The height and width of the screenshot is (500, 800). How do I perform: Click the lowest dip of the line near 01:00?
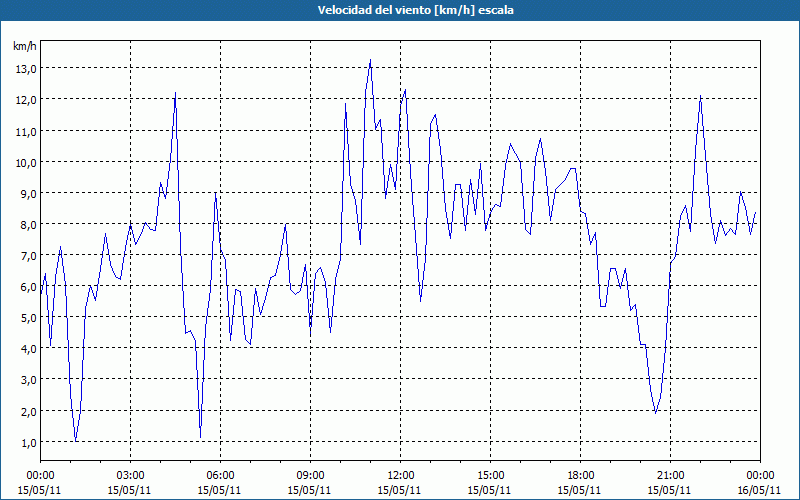tap(76, 440)
